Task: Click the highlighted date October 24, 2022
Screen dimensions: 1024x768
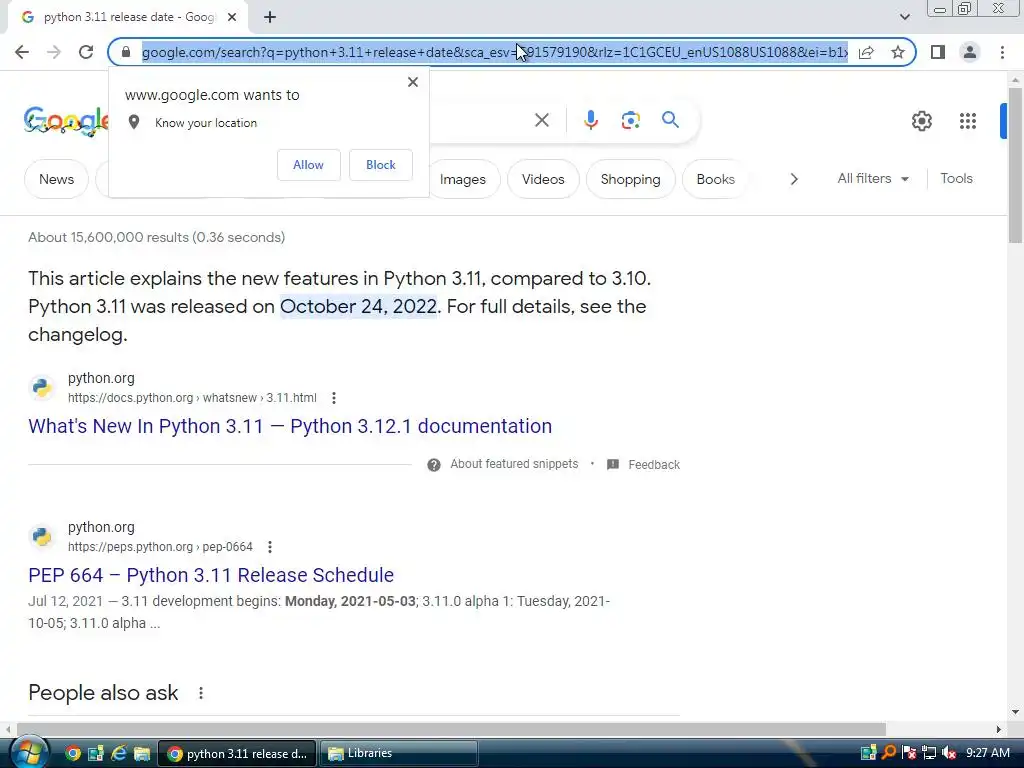Action: (359, 306)
